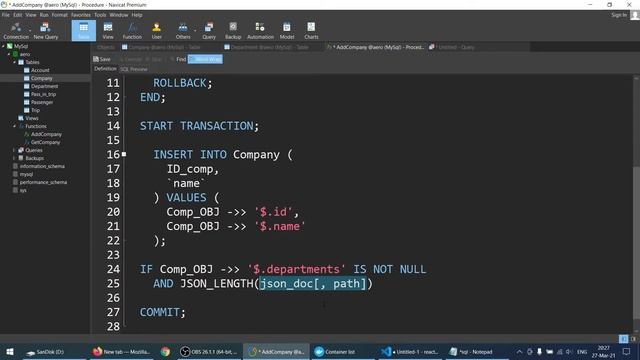
Task: Switch to the Objects tab
Action: [106, 47]
